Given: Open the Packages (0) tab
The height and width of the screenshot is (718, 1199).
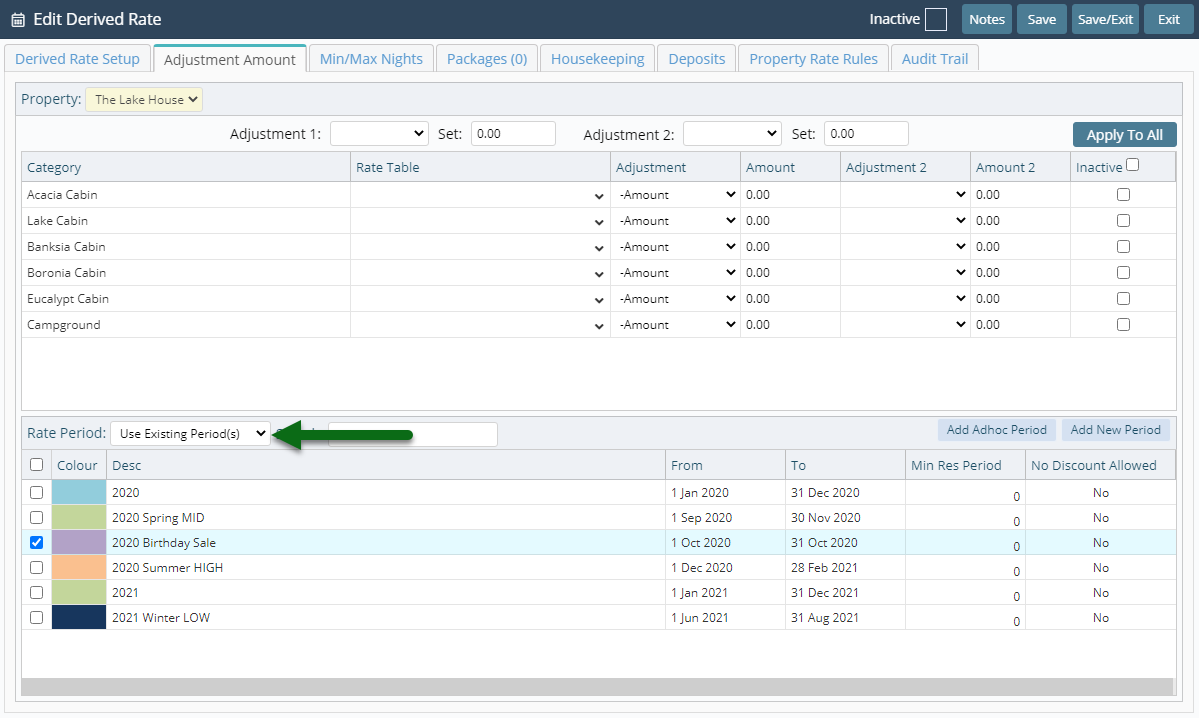Looking at the screenshot, I should [x=487, y=59].
